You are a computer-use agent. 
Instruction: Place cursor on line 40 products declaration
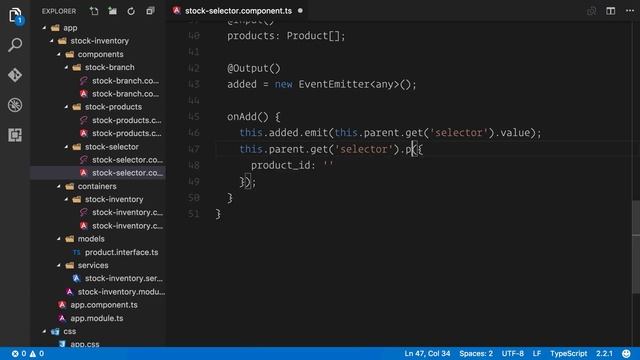[x=286, y=36]
